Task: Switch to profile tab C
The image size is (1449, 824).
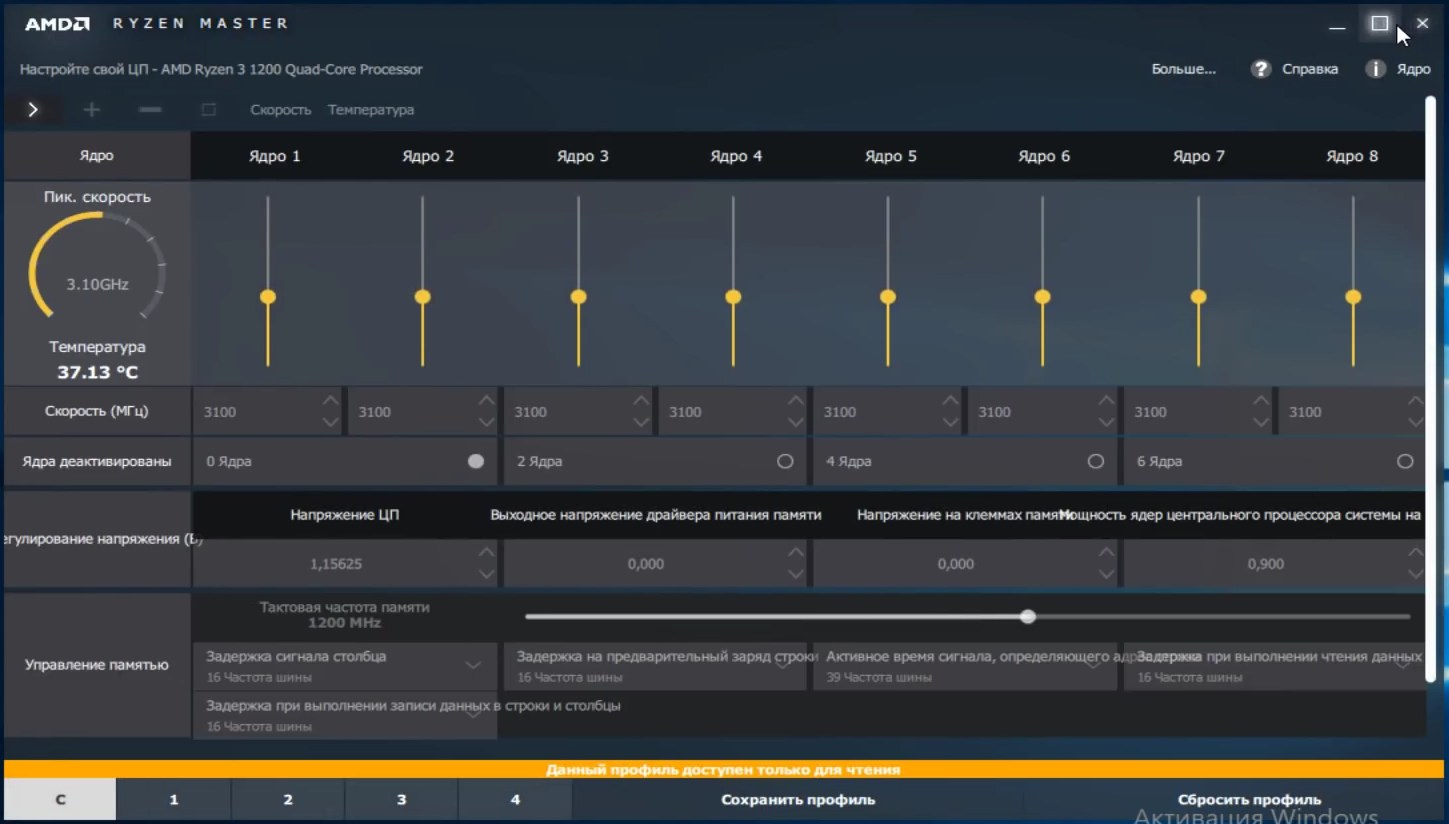Action: 60,799
